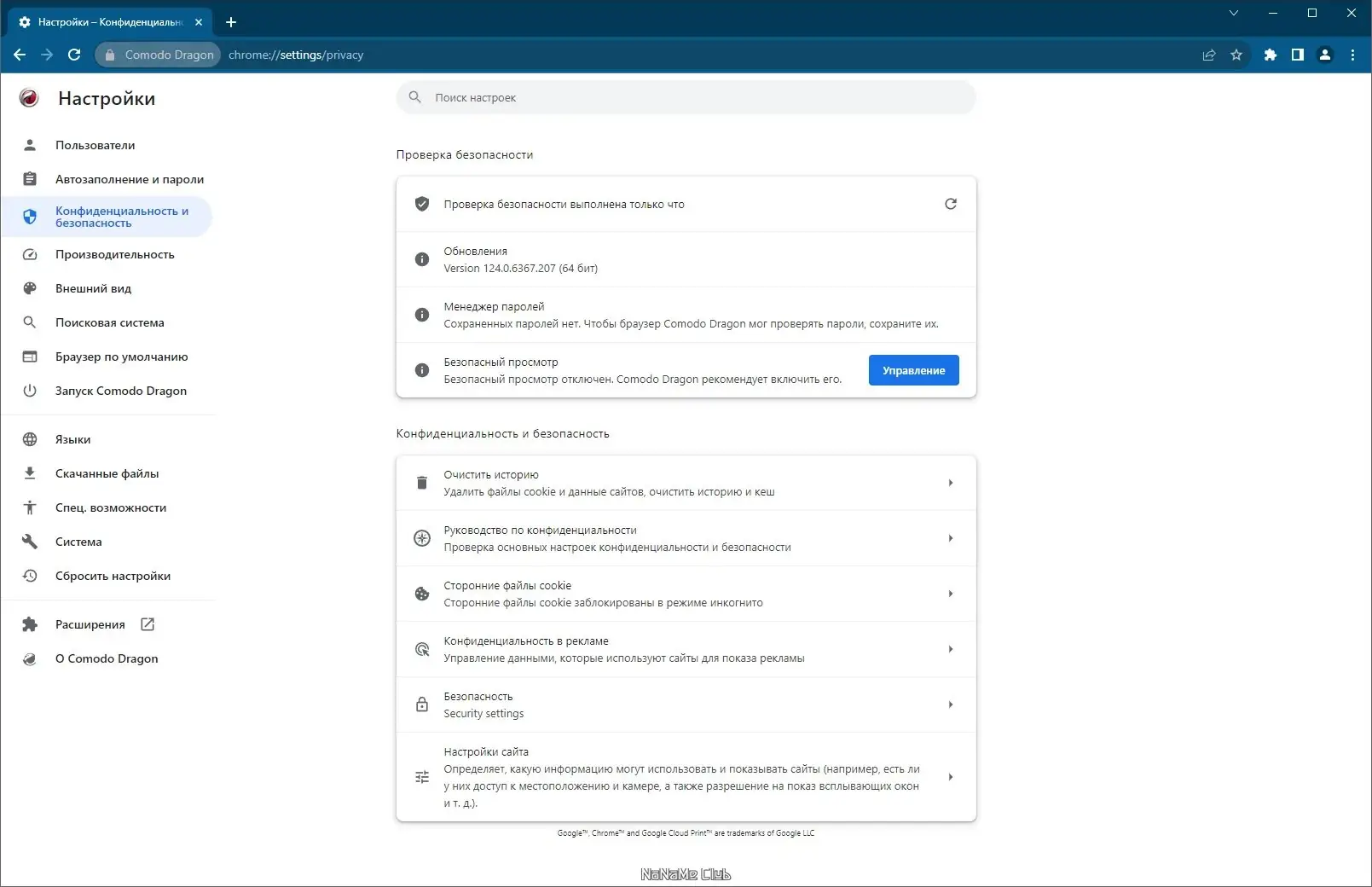Open О Comodo Dragon page

(107, 658)
